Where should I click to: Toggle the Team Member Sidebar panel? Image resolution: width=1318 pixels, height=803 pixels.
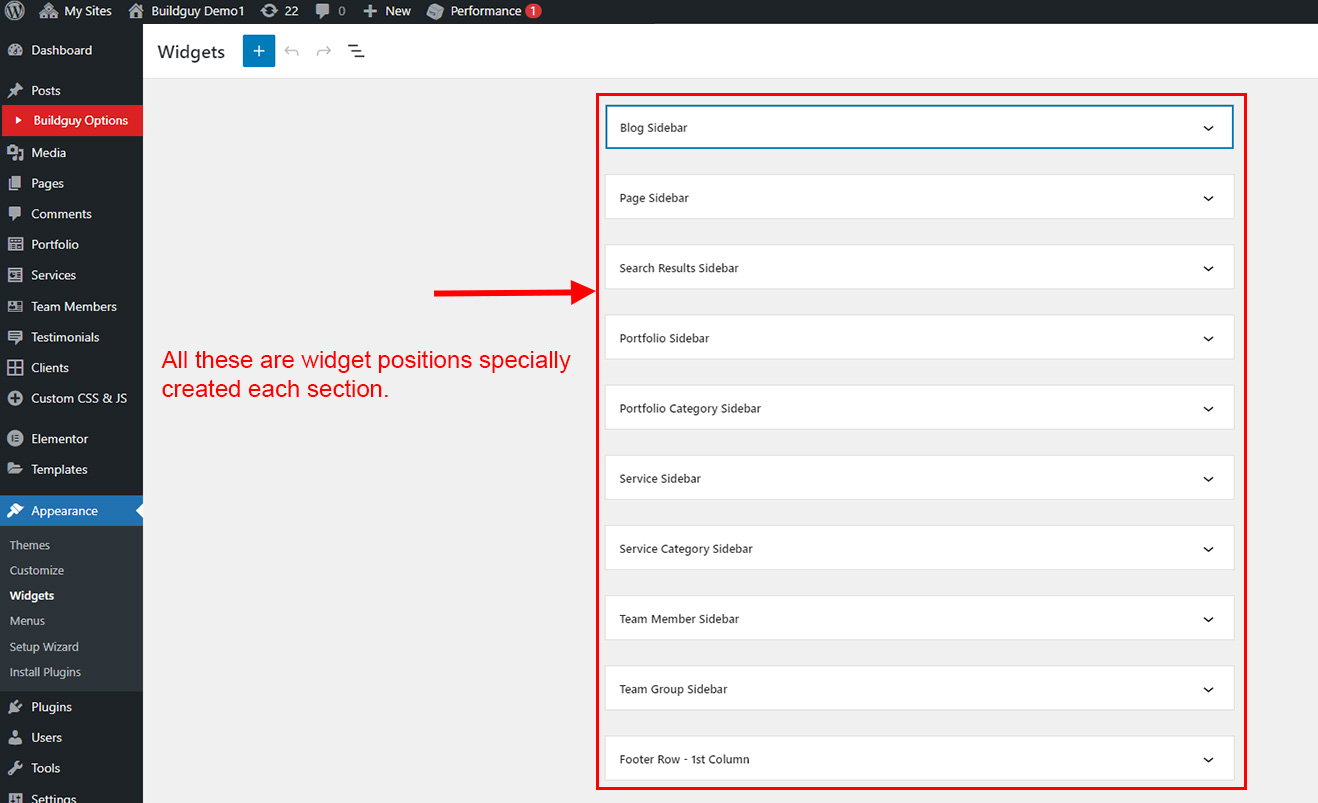pyautogui.click(x=1208, y=619)
